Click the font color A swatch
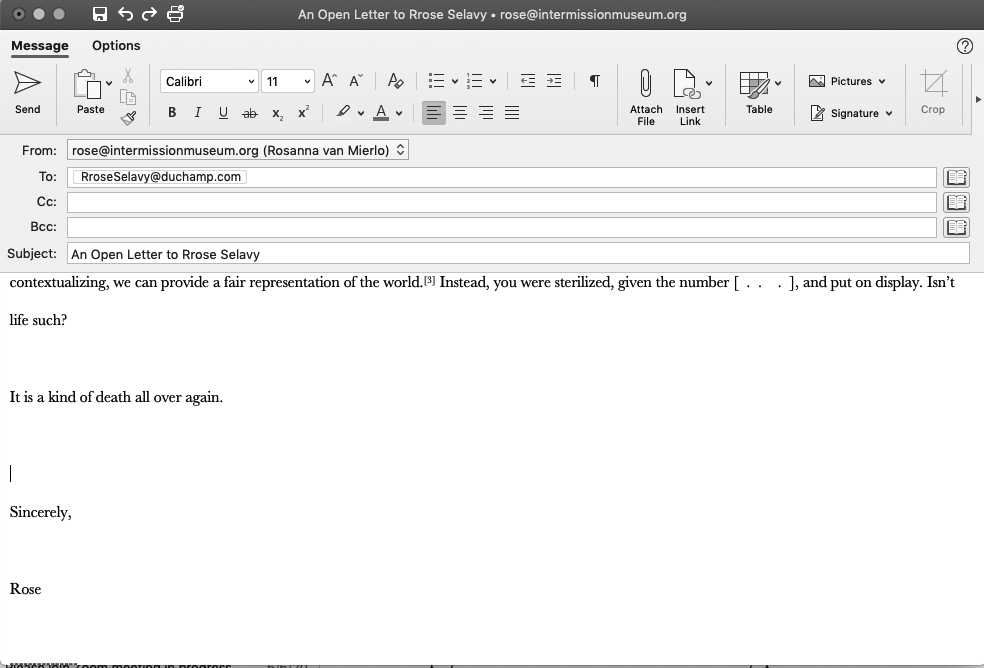The width and height of the screenshot is (984, 668). [380, 113]
